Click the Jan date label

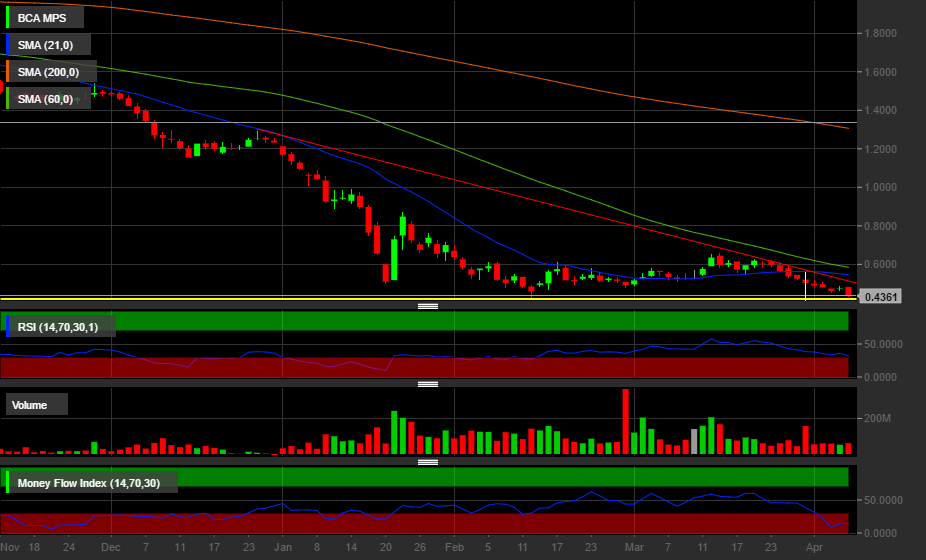pos(283,547)
